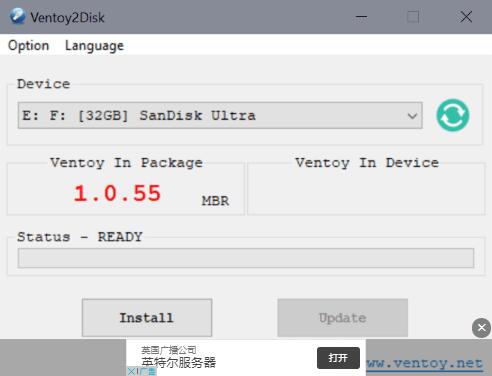The image size is (492, 376).
Task: Click the Install button
Action: pos(147,318)
